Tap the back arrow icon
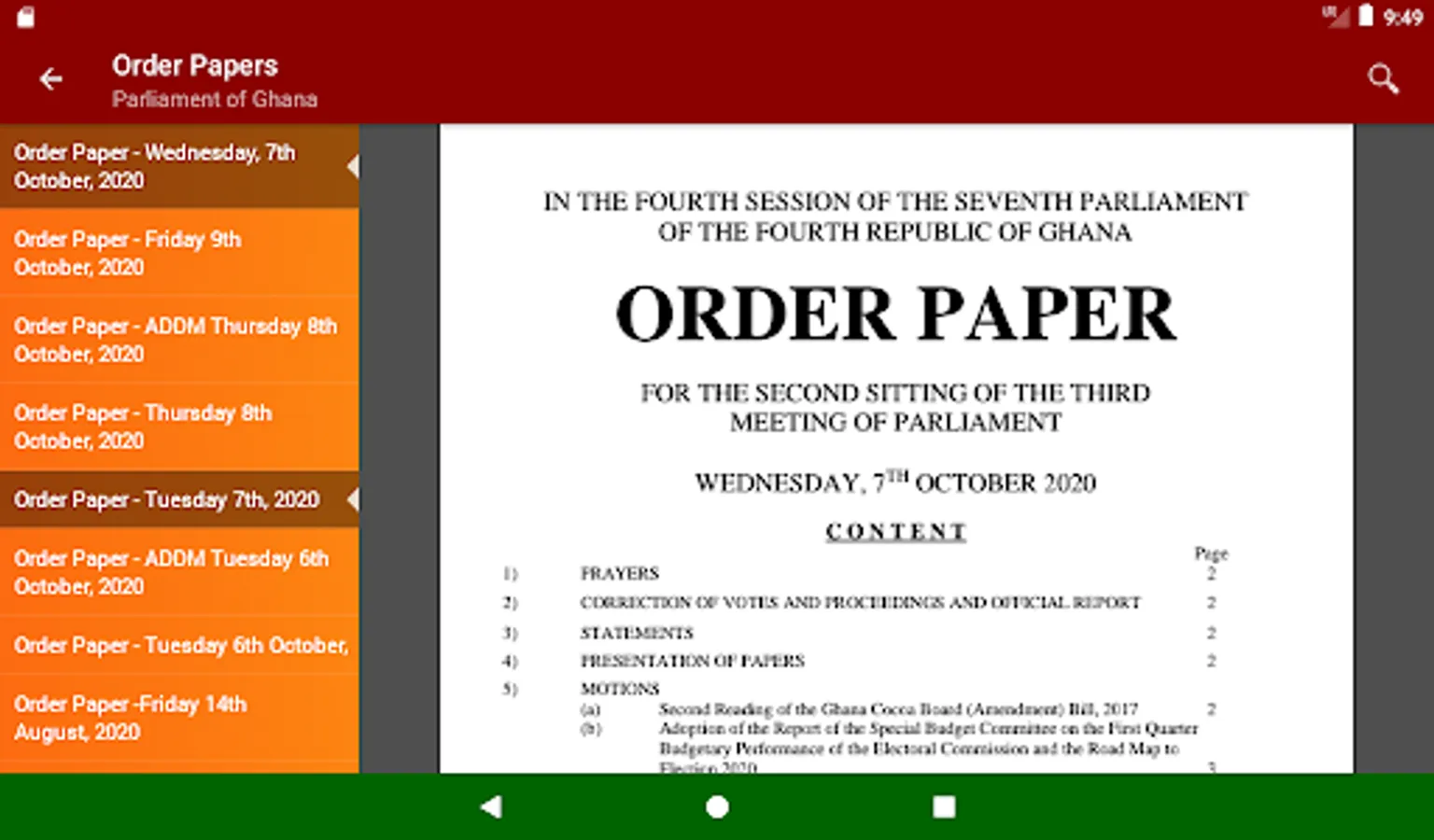Viewport: 1434px width, 840px height. point(51,80)
